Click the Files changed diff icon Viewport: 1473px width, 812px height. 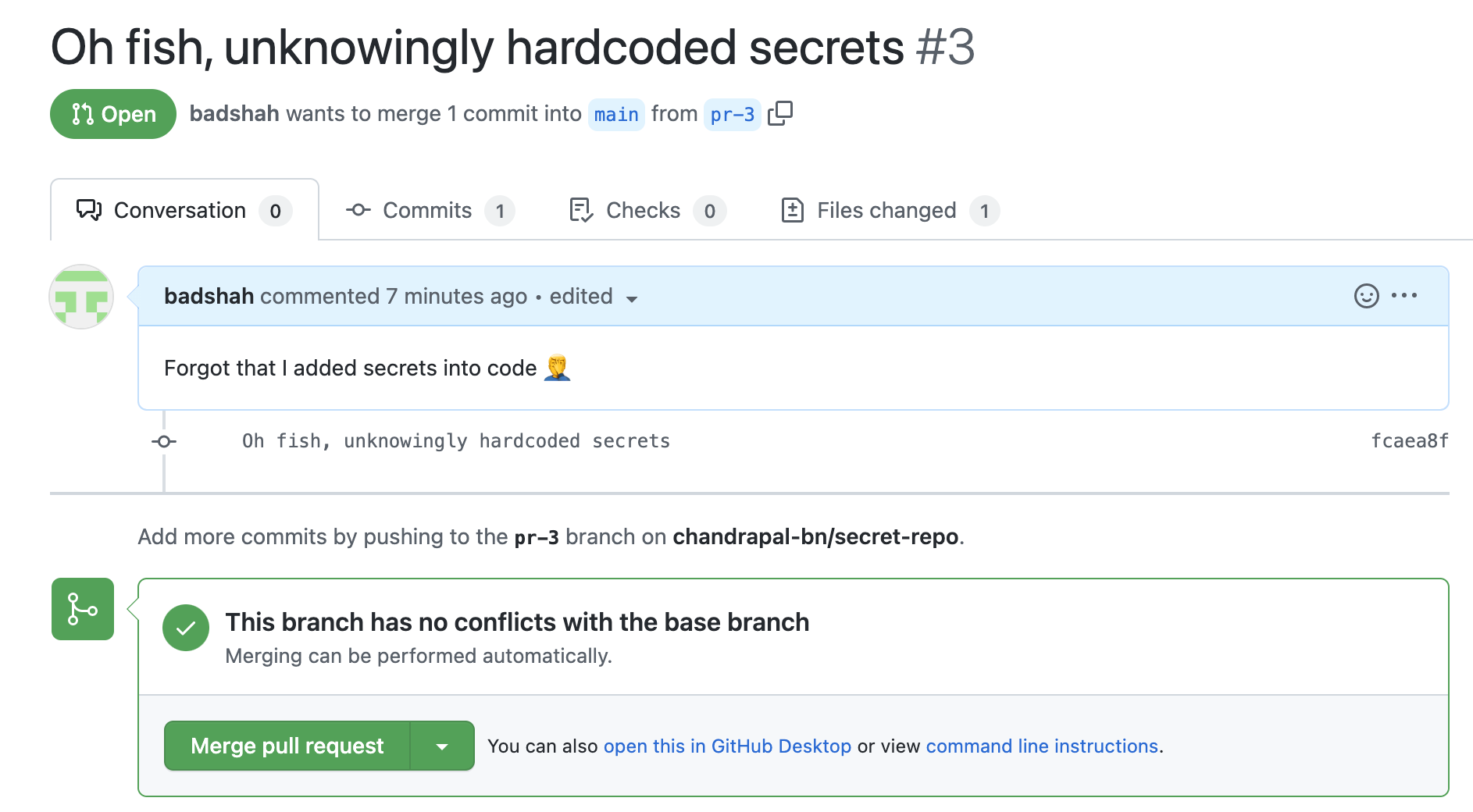792,209
